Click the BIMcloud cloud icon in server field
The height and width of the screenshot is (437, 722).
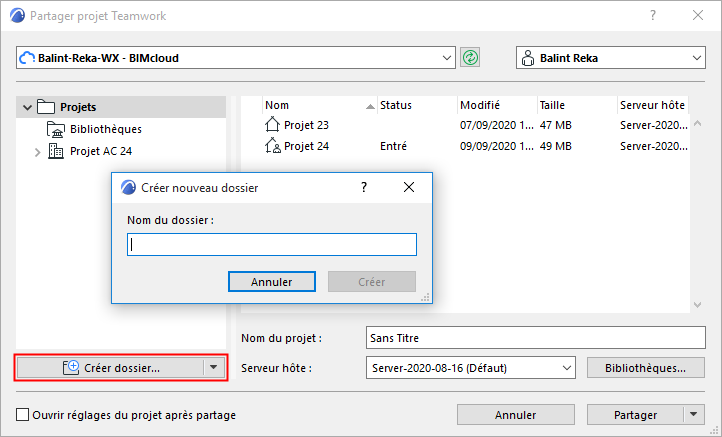point(27,58)
